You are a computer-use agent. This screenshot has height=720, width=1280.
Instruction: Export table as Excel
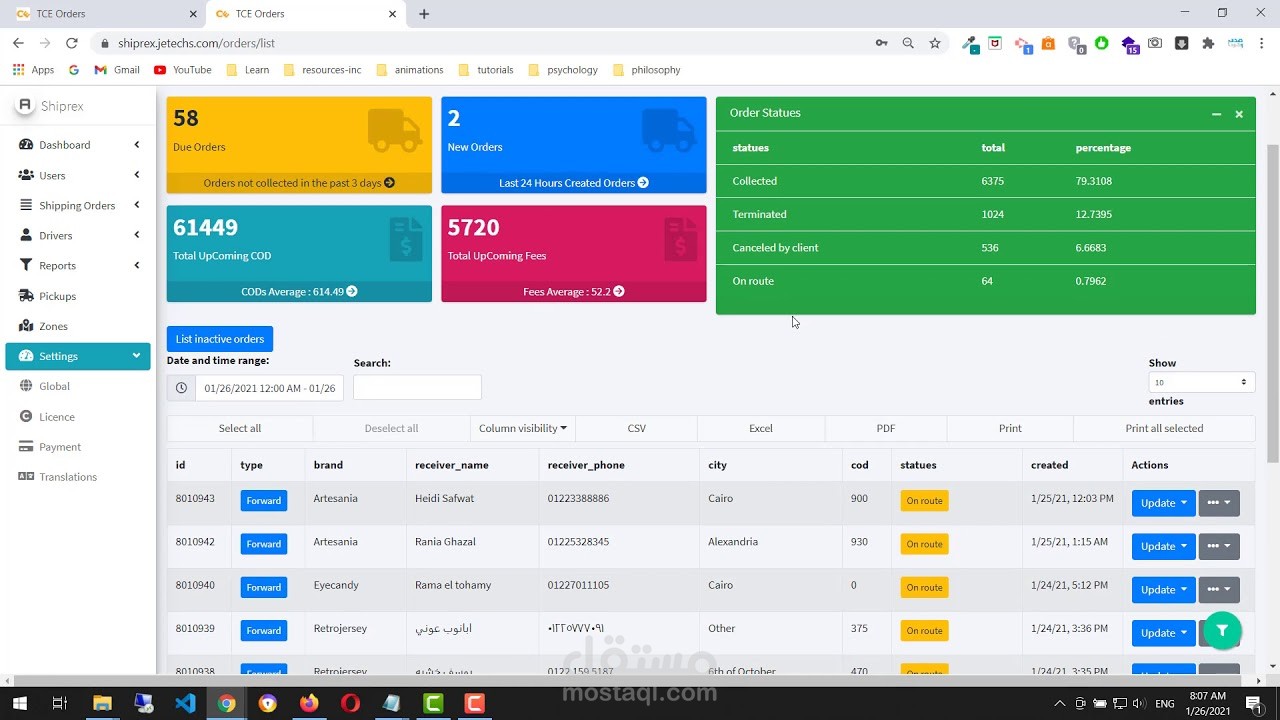(x=761, y=428)
